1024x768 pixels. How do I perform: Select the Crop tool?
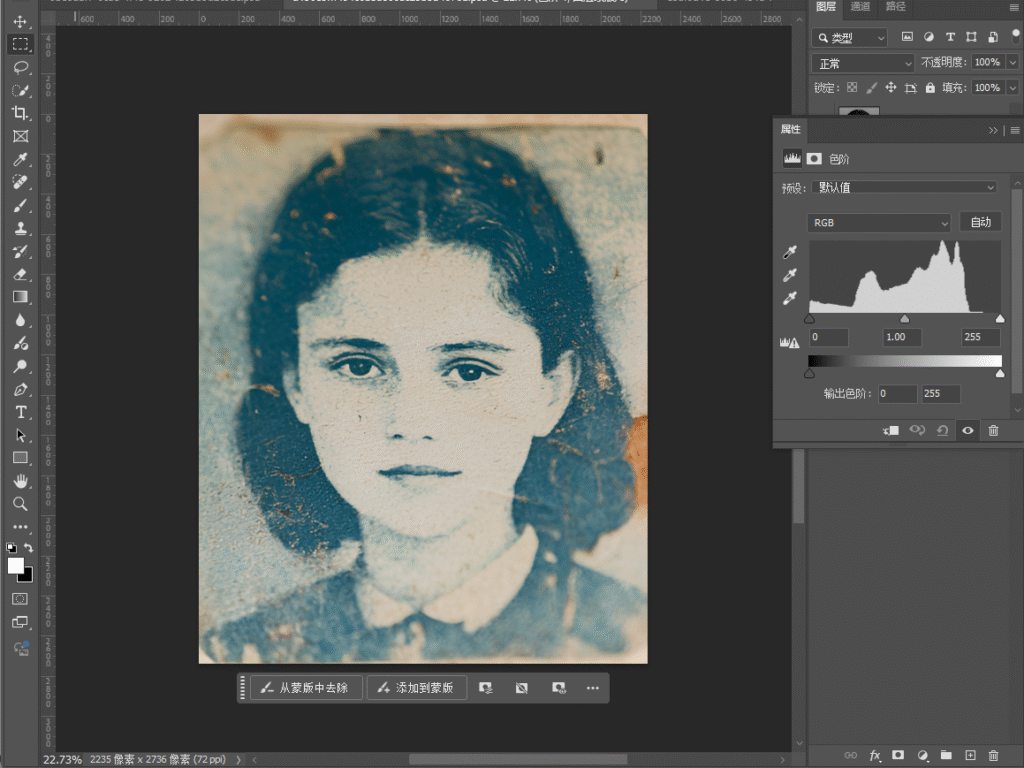point(20,113)
